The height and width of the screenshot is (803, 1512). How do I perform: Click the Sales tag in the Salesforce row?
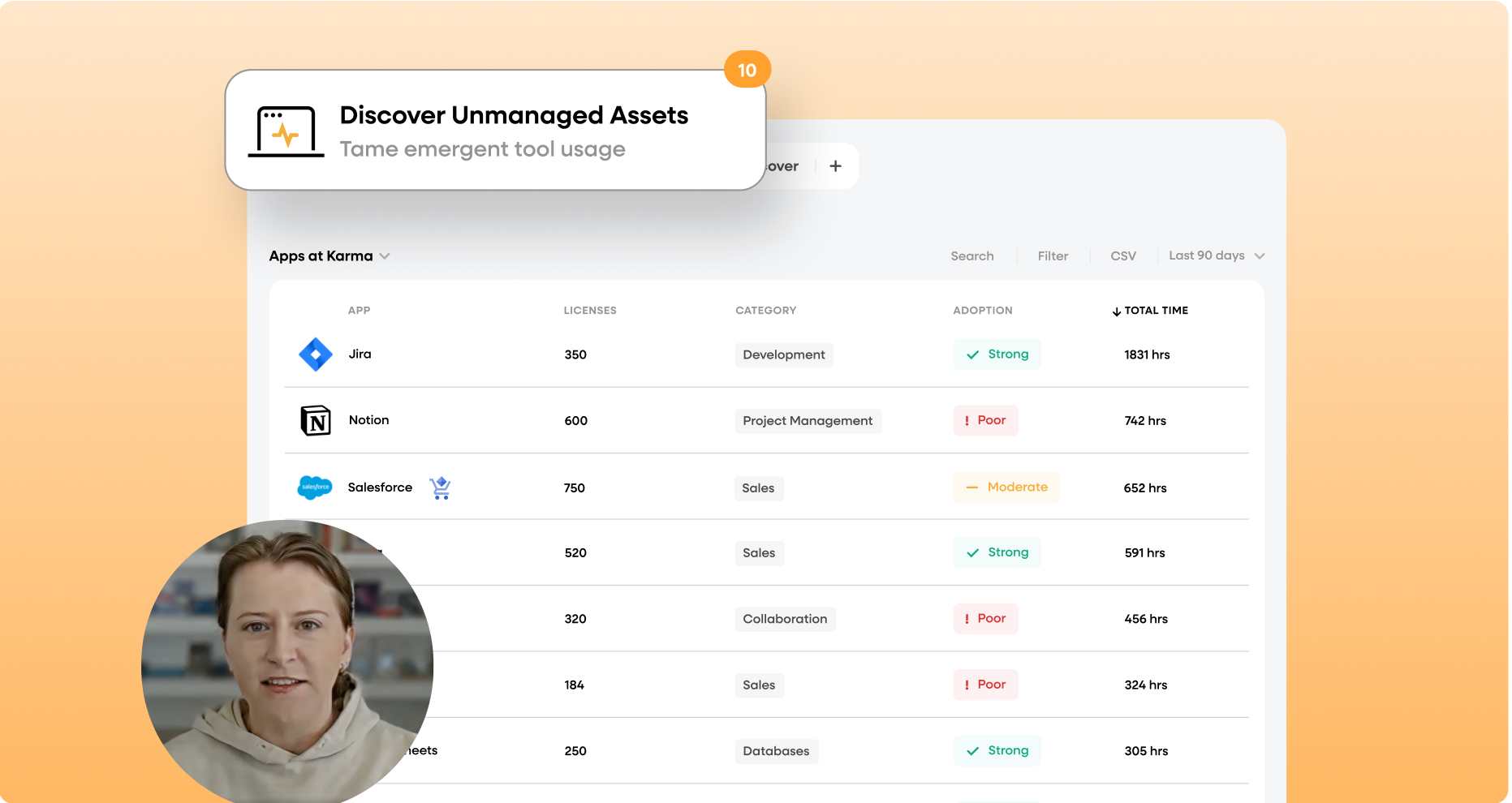point(759,488)
